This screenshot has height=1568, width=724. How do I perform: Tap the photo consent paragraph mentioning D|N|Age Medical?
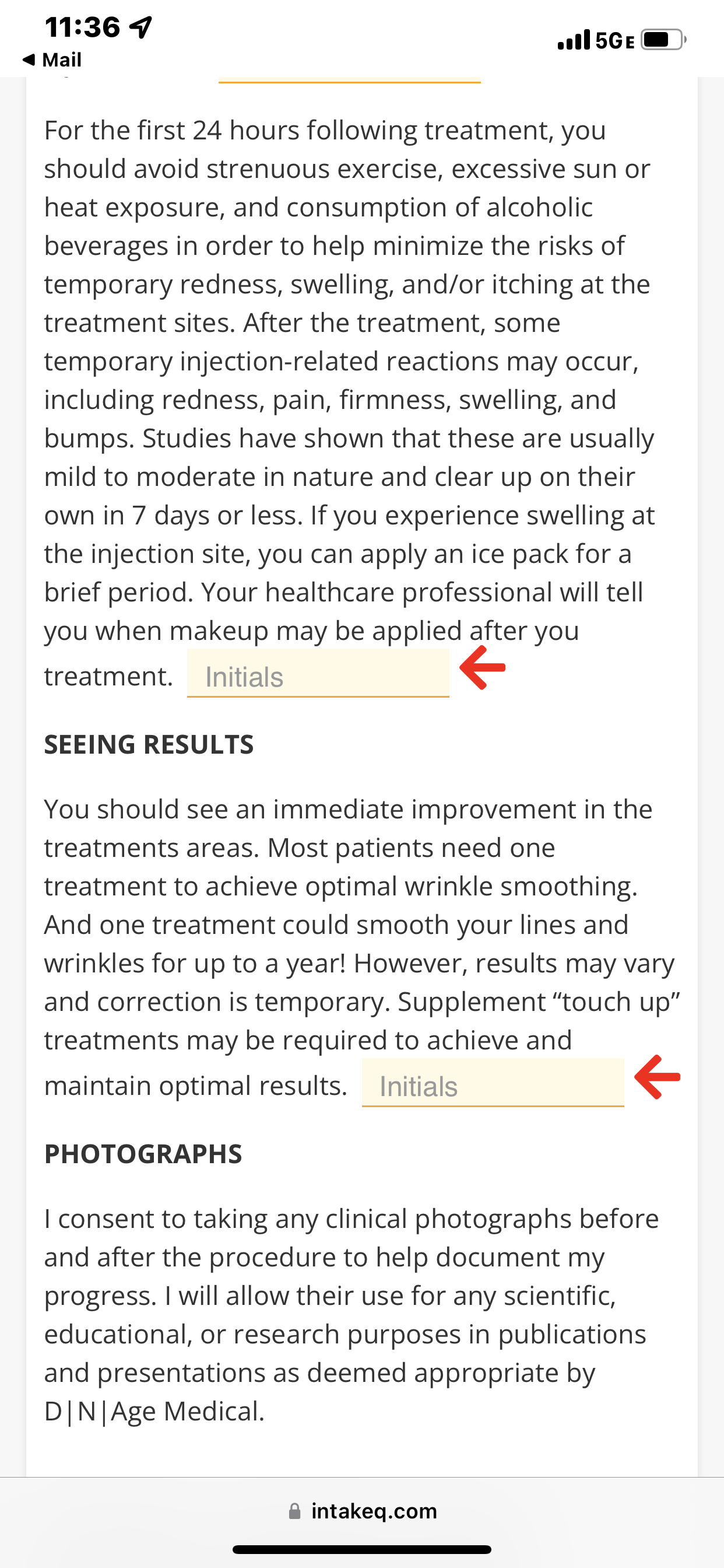(x=352, y=1315)
